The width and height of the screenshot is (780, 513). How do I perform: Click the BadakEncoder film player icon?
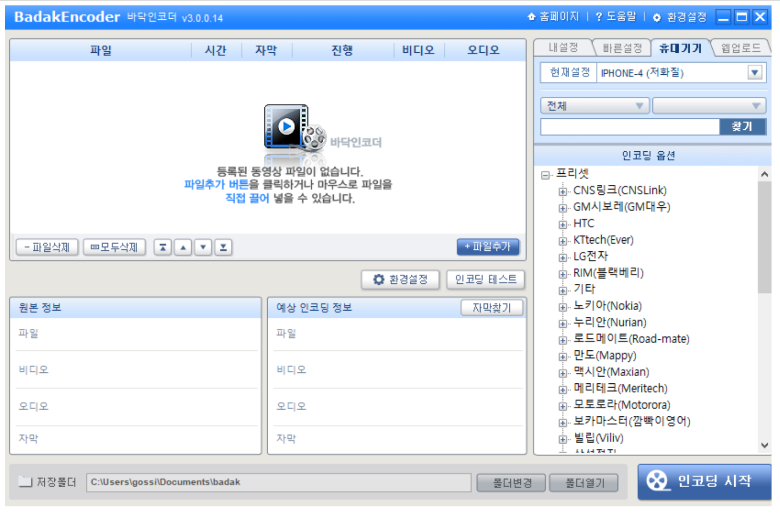(294, 128)
